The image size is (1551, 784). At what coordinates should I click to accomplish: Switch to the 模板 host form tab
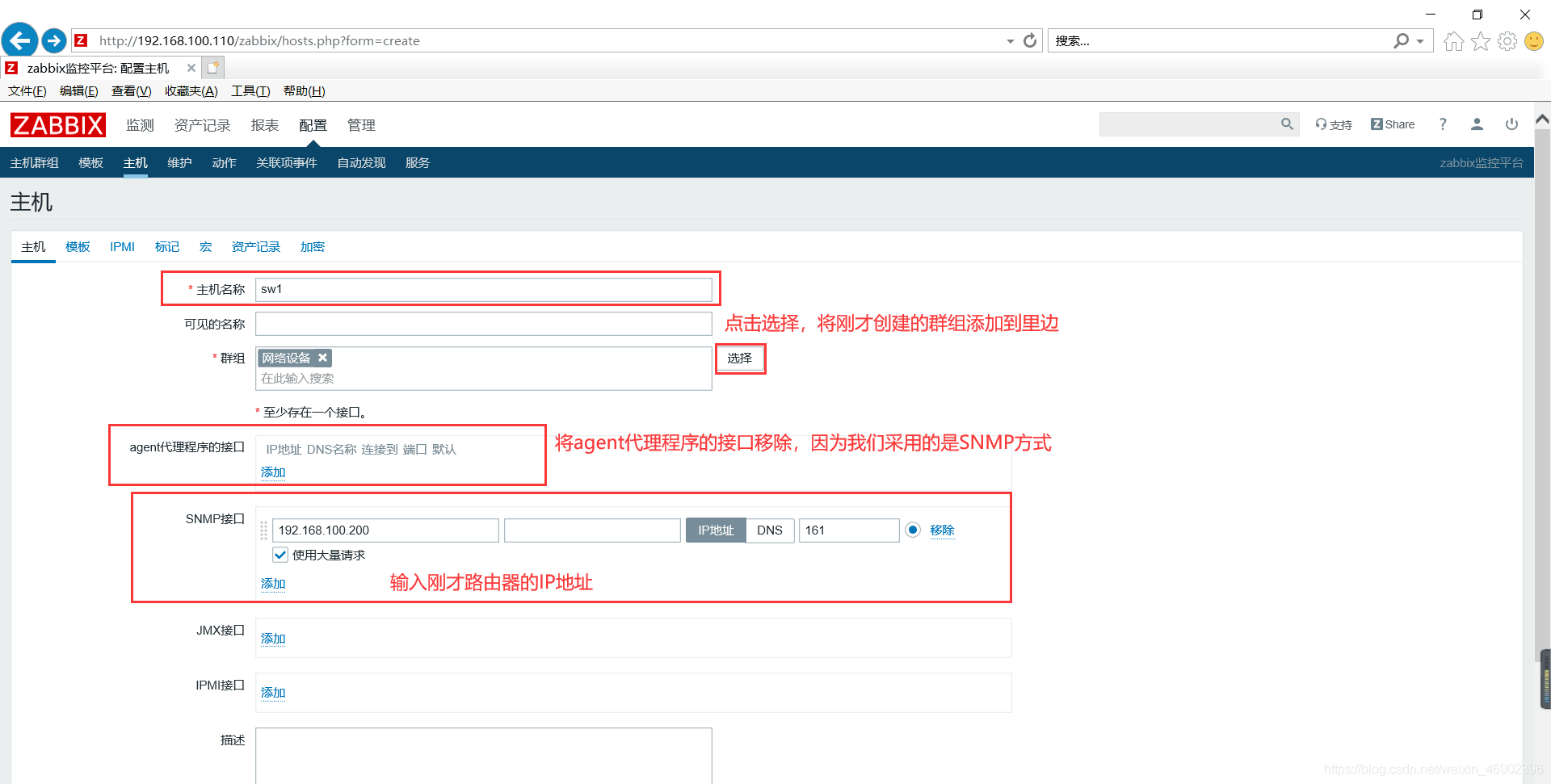pyautogui.click(x=78, y=246)
